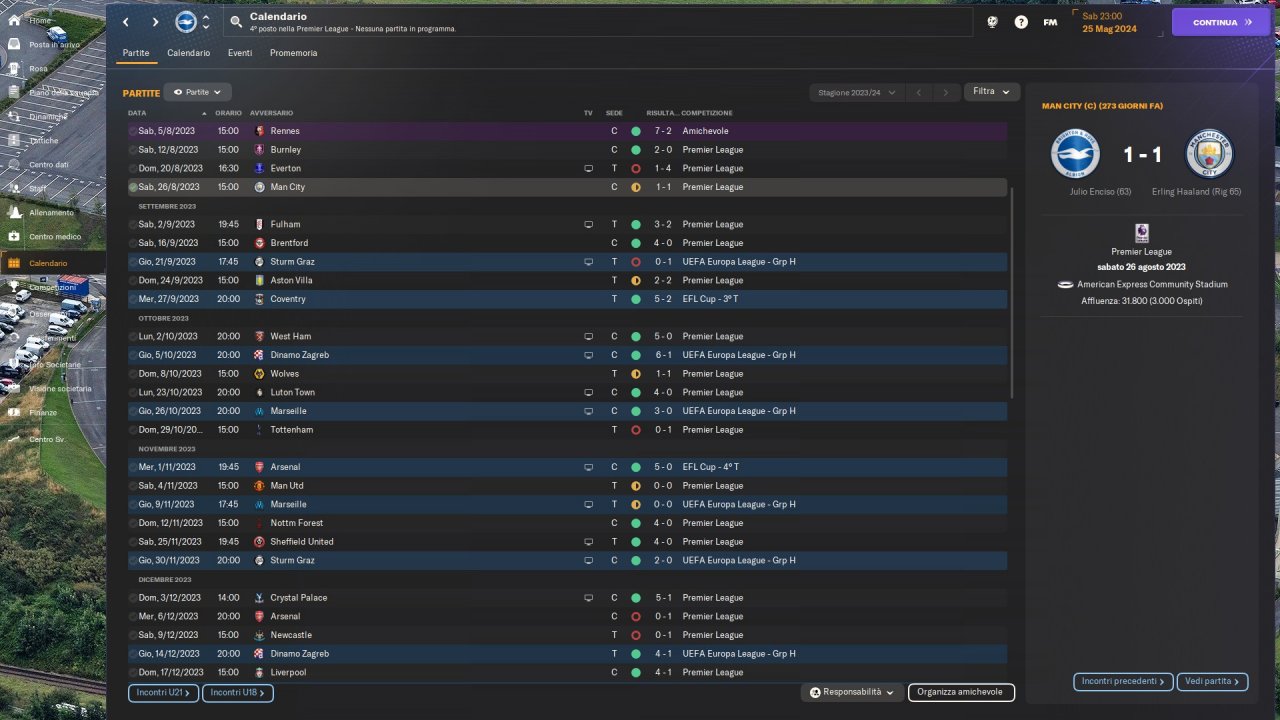Screen dimensions: 1280x720
Task: Open the Incontri U18 fixtures
Action: (x=238, y=692)
